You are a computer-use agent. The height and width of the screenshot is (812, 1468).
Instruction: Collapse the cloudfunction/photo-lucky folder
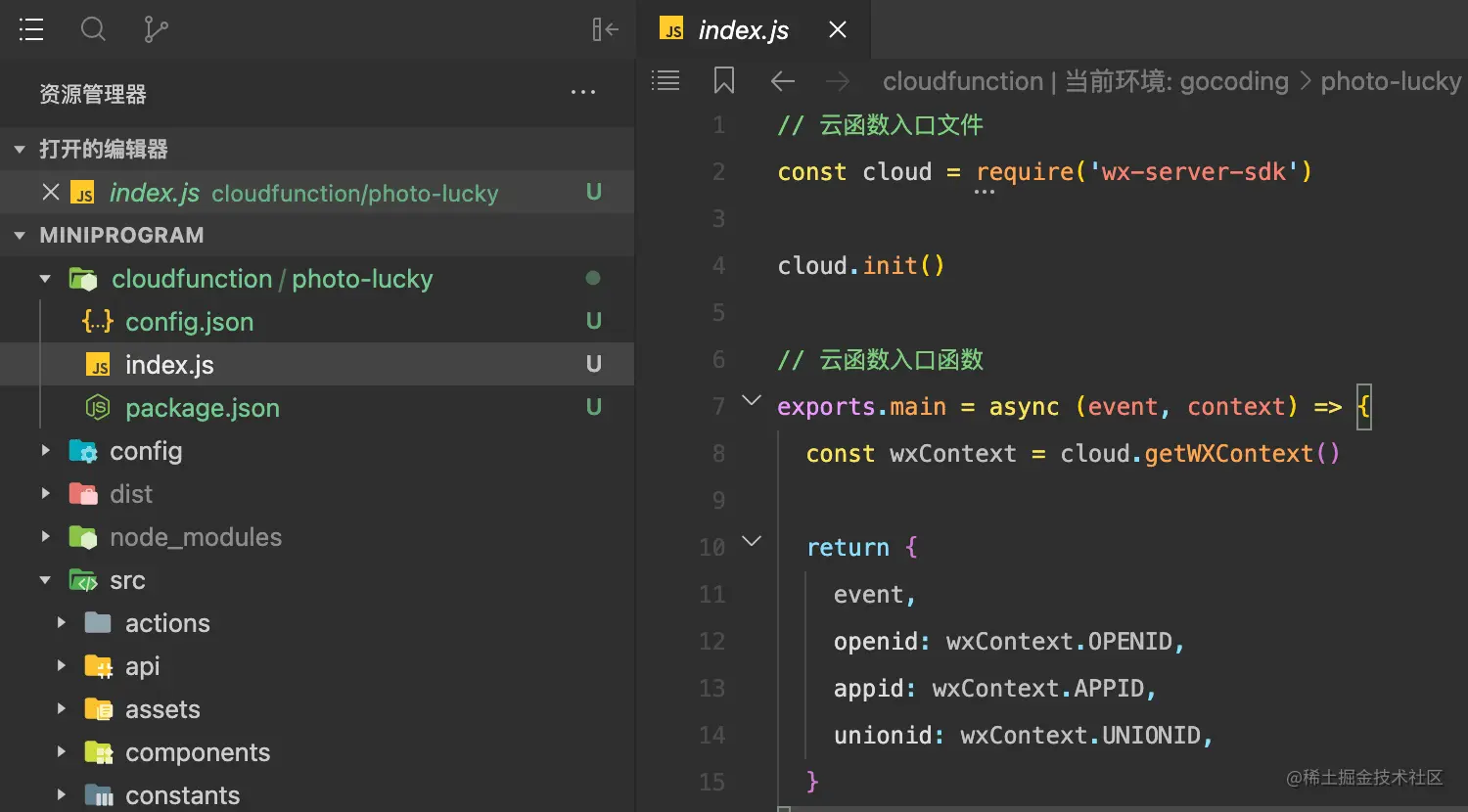[45, 279]
